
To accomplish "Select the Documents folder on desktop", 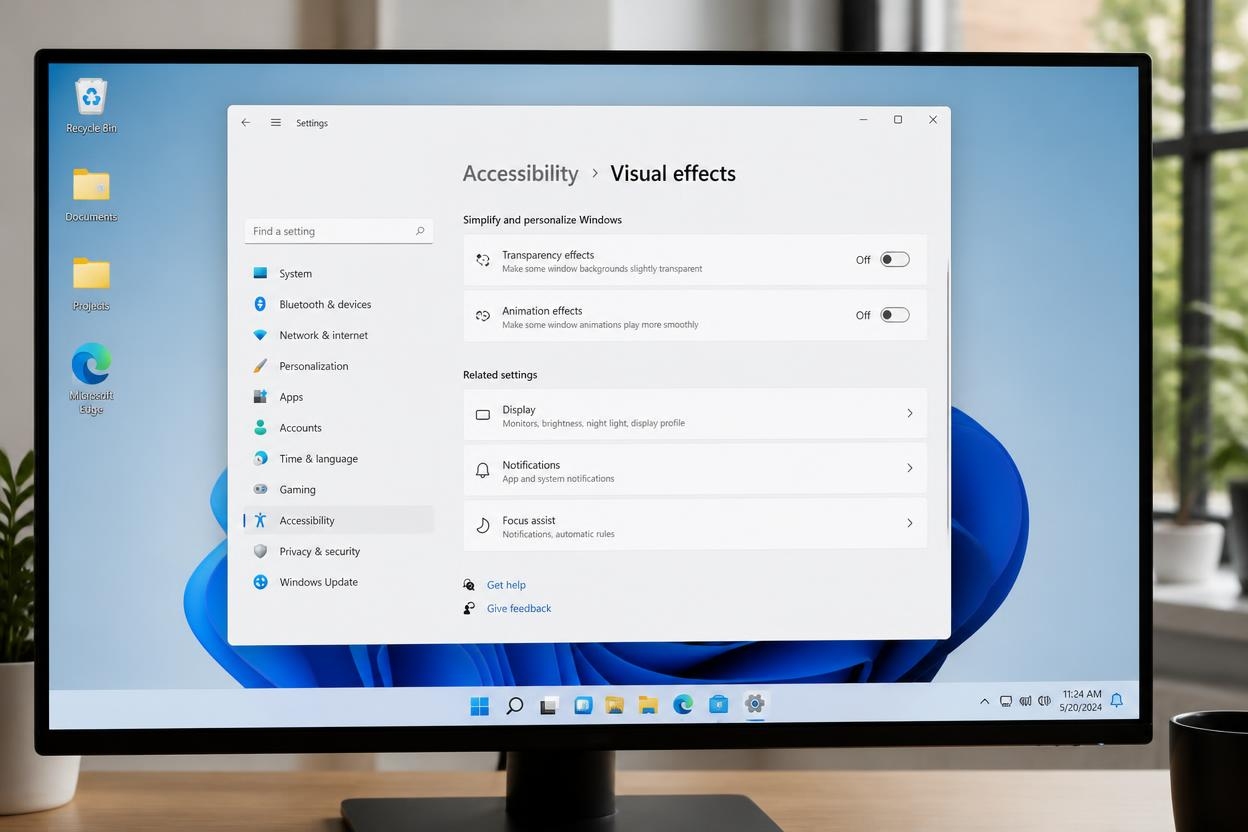I will click(x=91, y=195).
